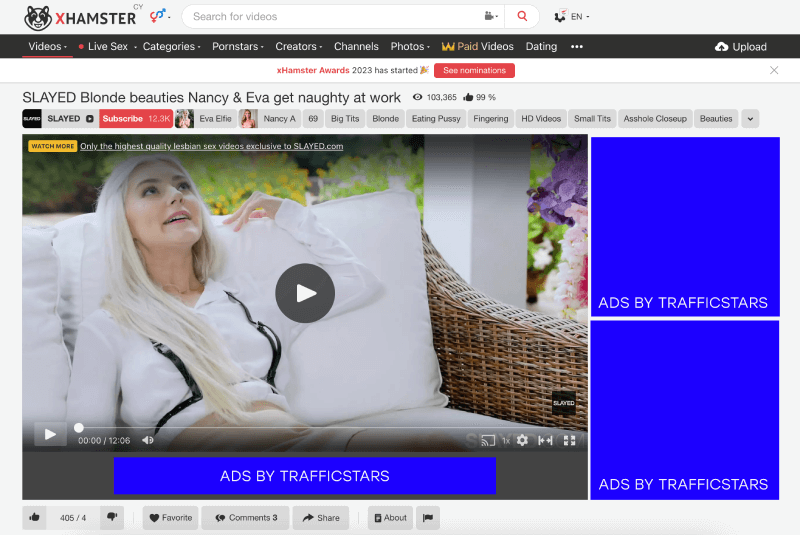This screenshot has width=800, height=535.
Task: Open Paid Videos section
Action: point(478,46)
